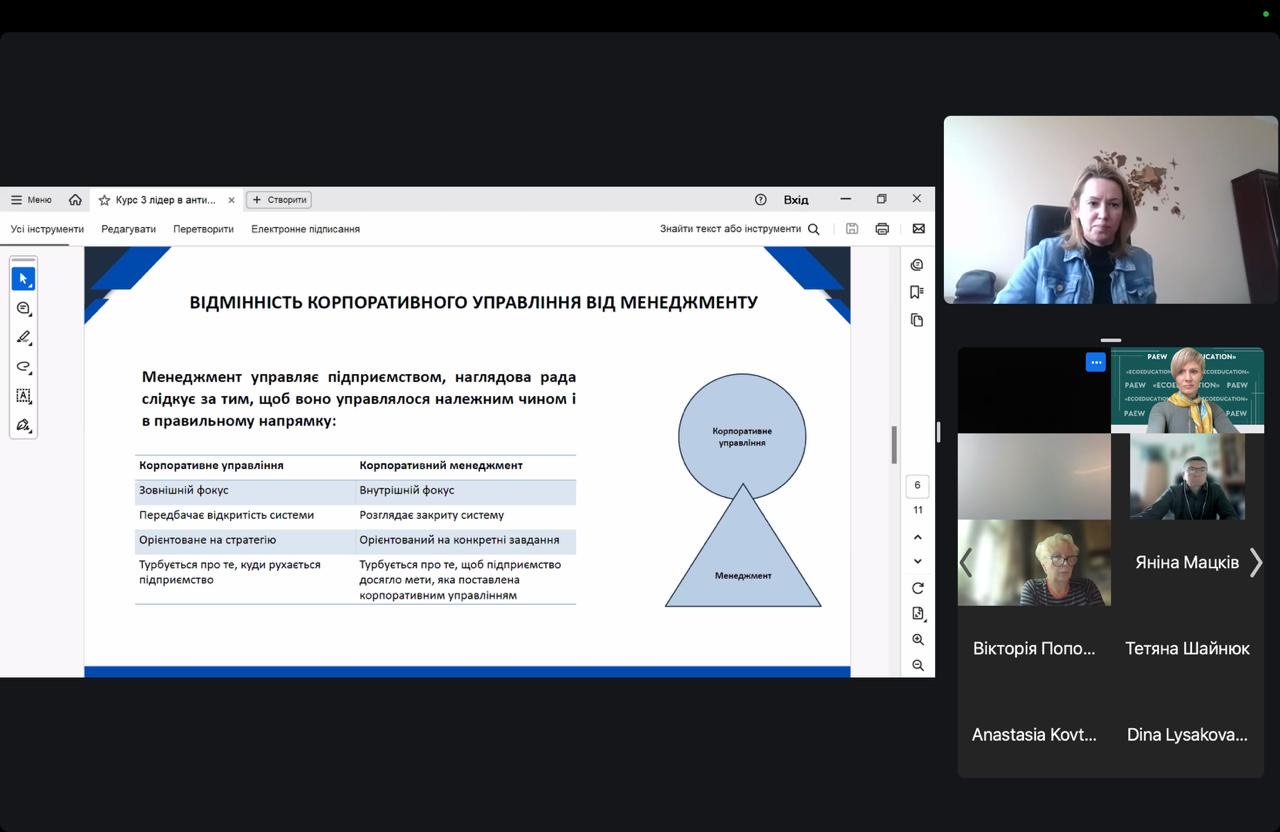Click the page number 6 field
Image resolution: width=1280 pixels, height=832 pixels.
tap(918, 486)
